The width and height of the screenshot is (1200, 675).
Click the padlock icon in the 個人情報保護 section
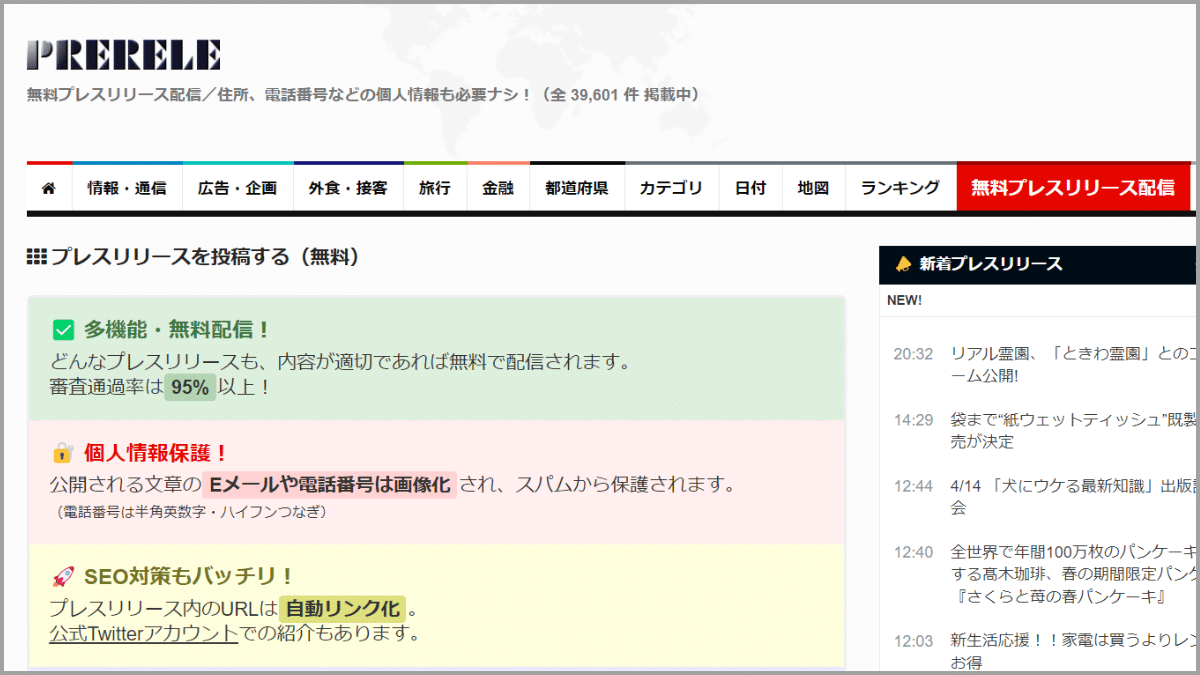click(64, 453)
